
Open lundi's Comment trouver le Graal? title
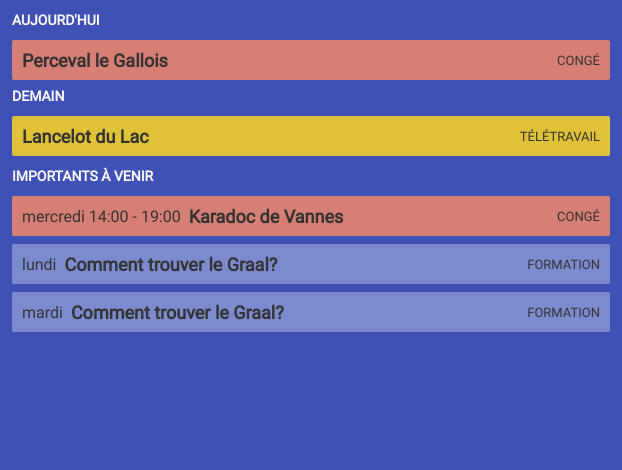(171, 265)
